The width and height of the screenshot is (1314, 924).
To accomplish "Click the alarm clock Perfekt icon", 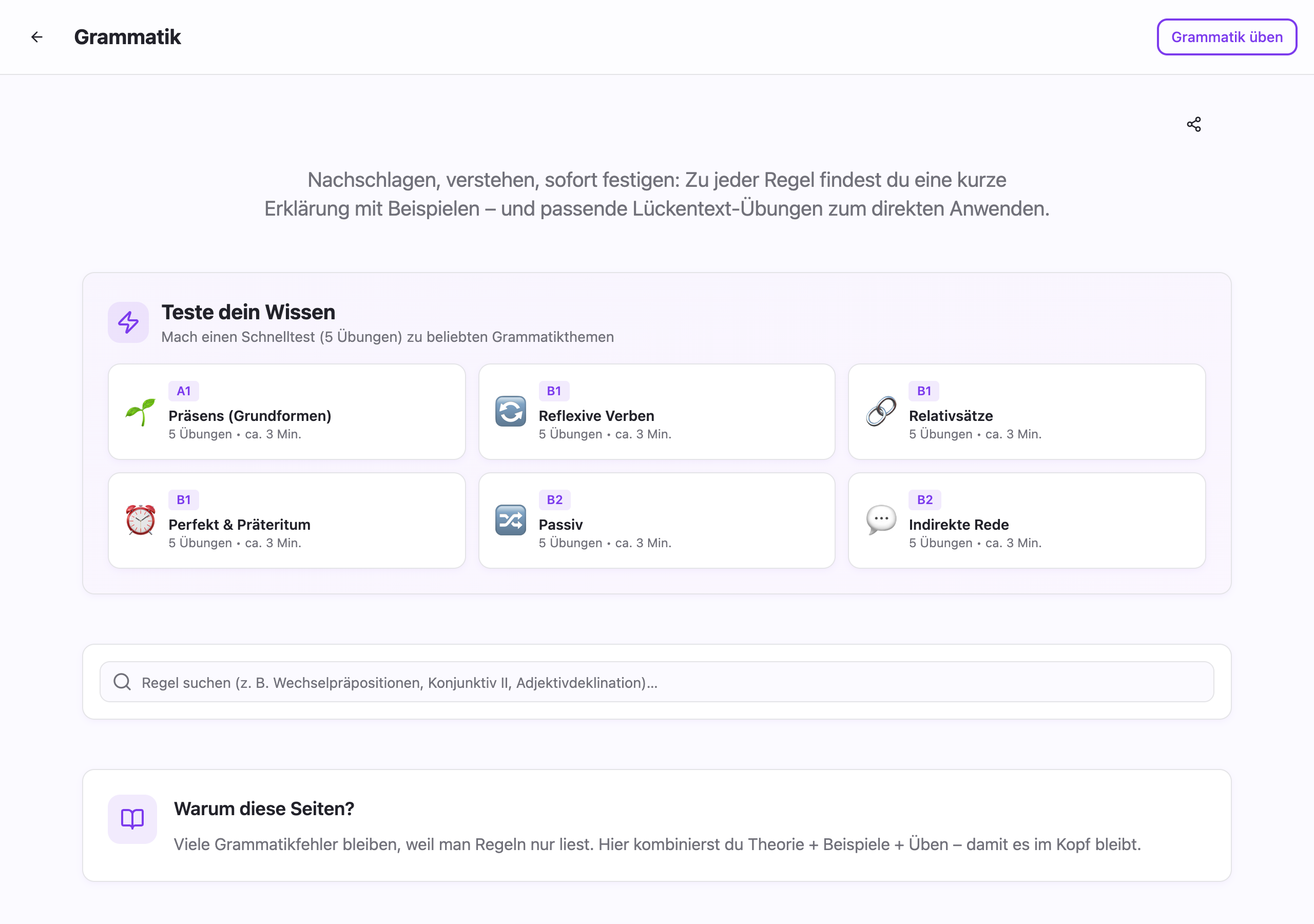I will (x=140, y=520).
